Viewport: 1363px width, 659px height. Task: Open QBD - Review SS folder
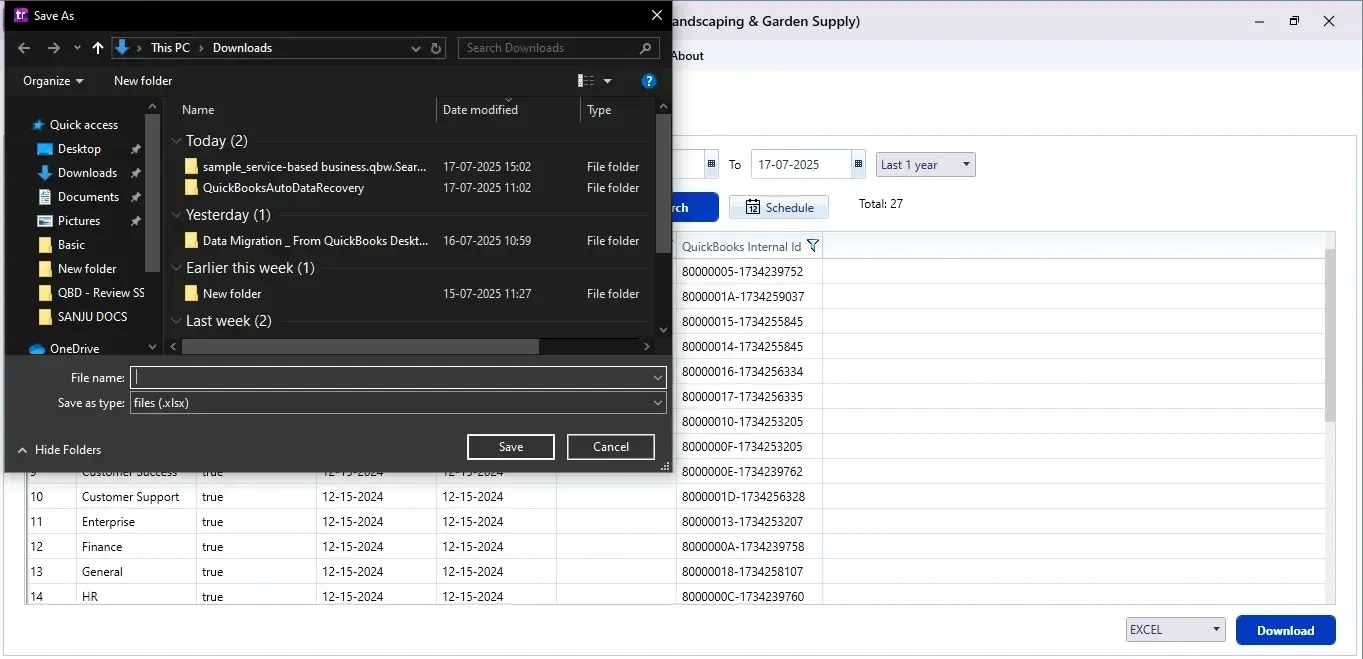point(101,293)
